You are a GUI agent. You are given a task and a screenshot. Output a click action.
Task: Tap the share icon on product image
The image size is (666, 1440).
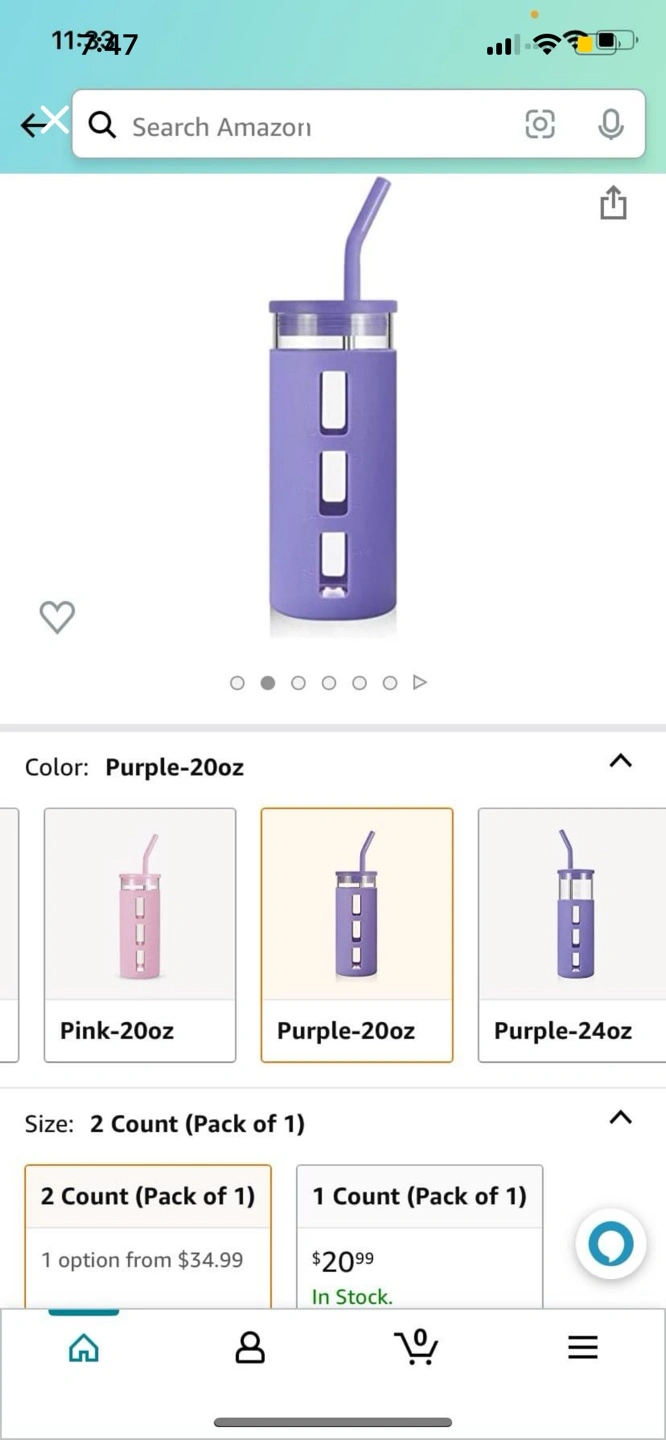tap(613, 202)
